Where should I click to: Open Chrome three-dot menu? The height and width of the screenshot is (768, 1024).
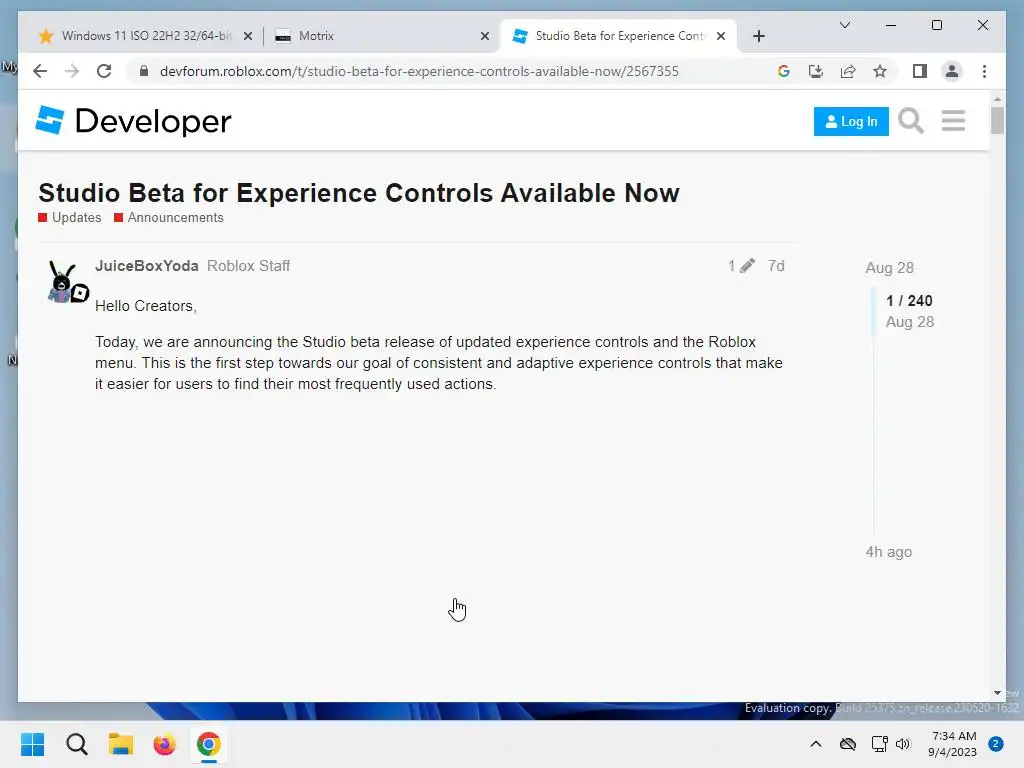coord(984,71)
